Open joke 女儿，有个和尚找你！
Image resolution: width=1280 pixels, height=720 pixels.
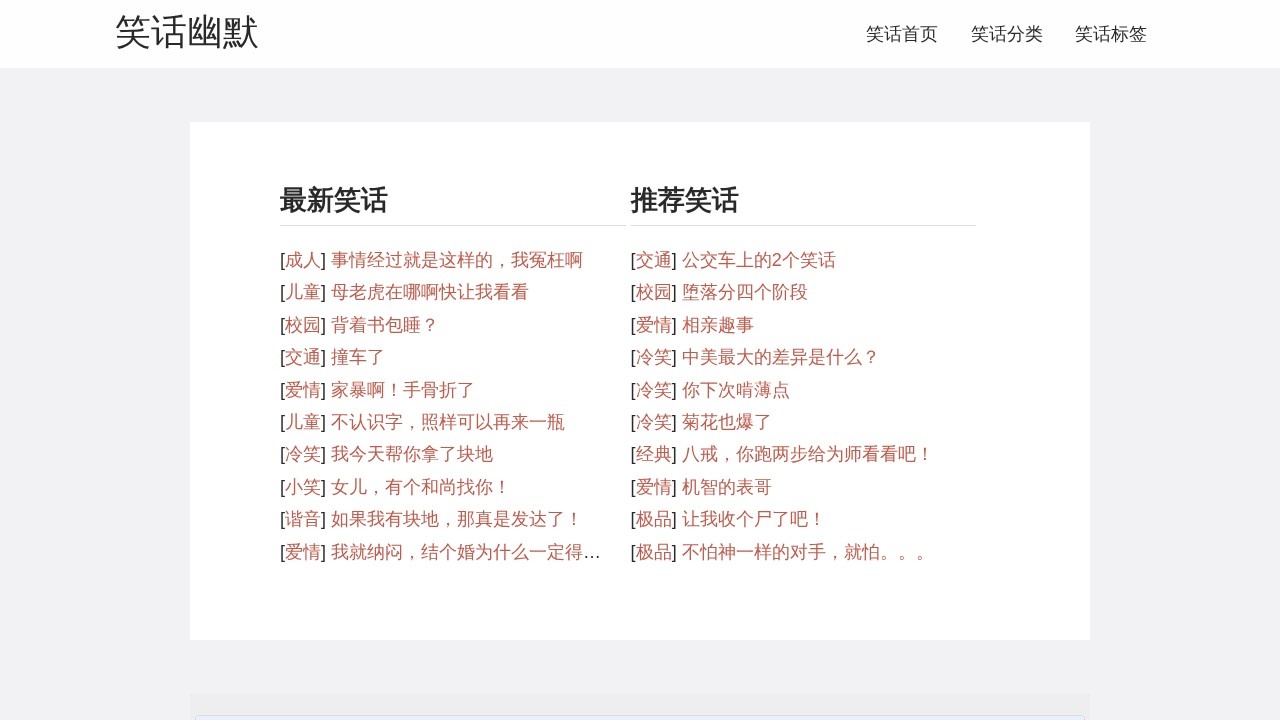[421, 487]
